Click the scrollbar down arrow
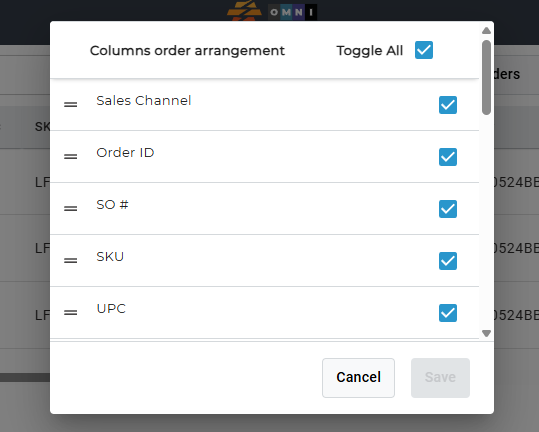The image size is (539, 432). pyautogui.click(x=486, y=333)
